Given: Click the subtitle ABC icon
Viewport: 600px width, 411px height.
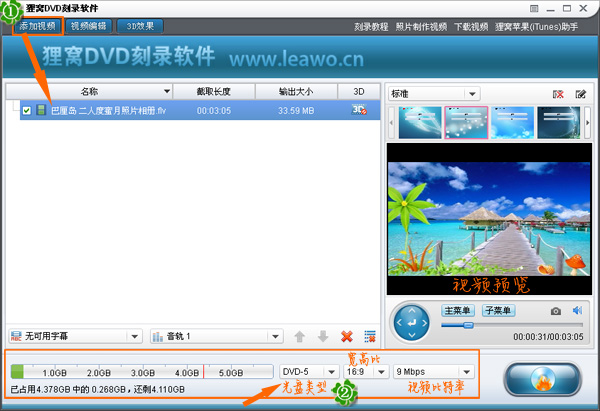Looking at the screenshot, I should 16,336.
